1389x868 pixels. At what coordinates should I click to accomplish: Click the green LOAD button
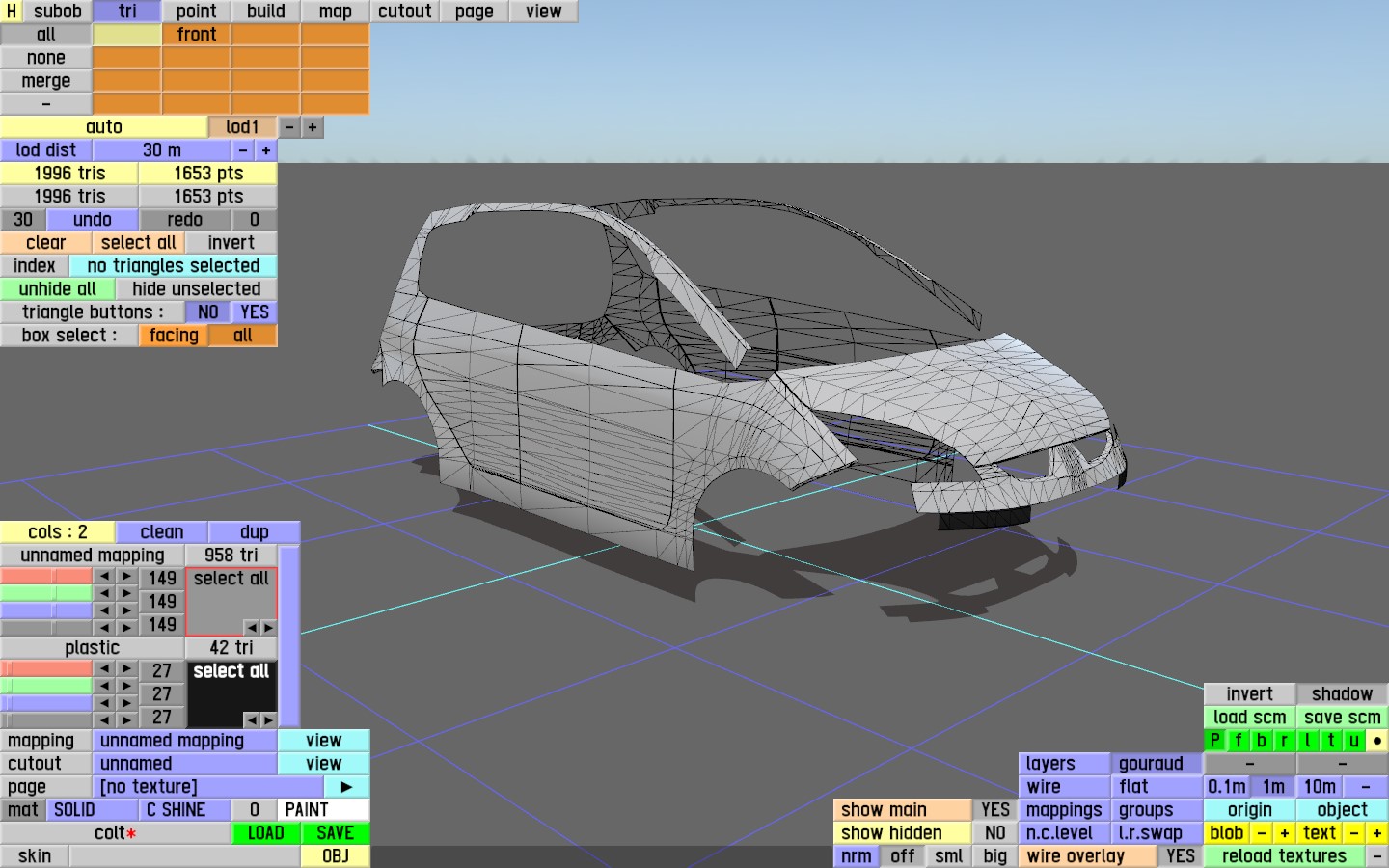pos(266,833)
